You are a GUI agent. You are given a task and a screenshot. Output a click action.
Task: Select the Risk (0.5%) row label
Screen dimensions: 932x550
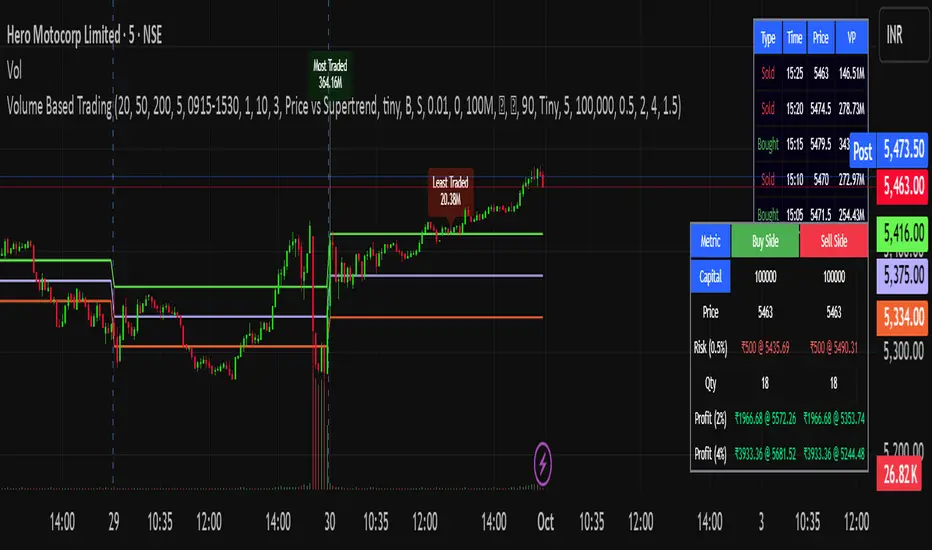coord(710,347)
